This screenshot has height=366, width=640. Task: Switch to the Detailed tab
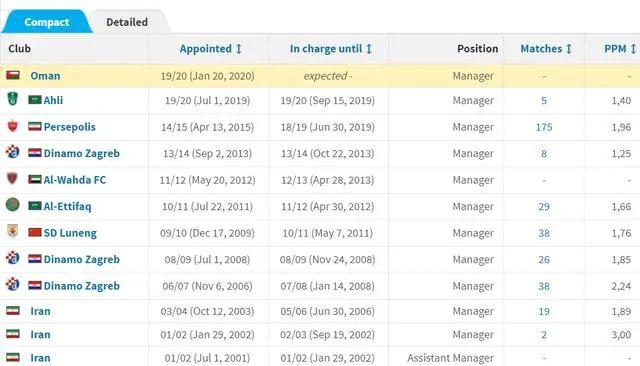point(127,22)
